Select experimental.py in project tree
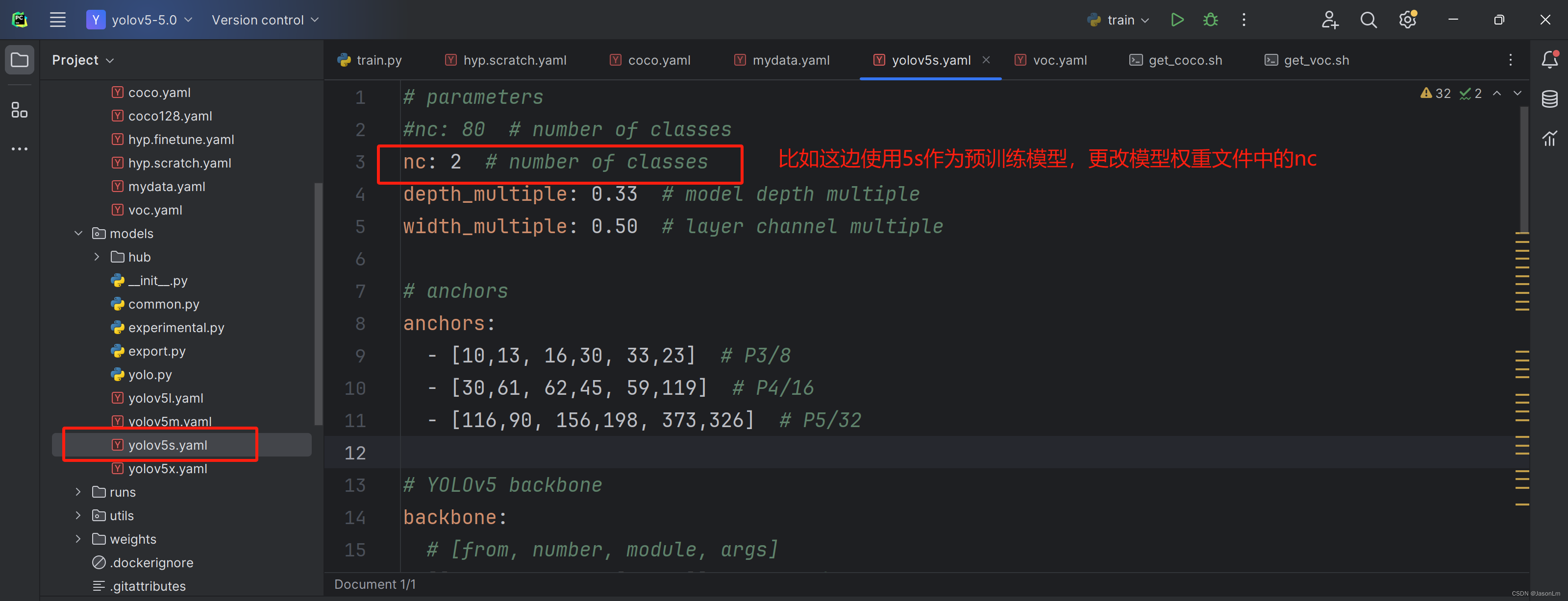Screen dimensions: 1568x601 pos(176,327)
